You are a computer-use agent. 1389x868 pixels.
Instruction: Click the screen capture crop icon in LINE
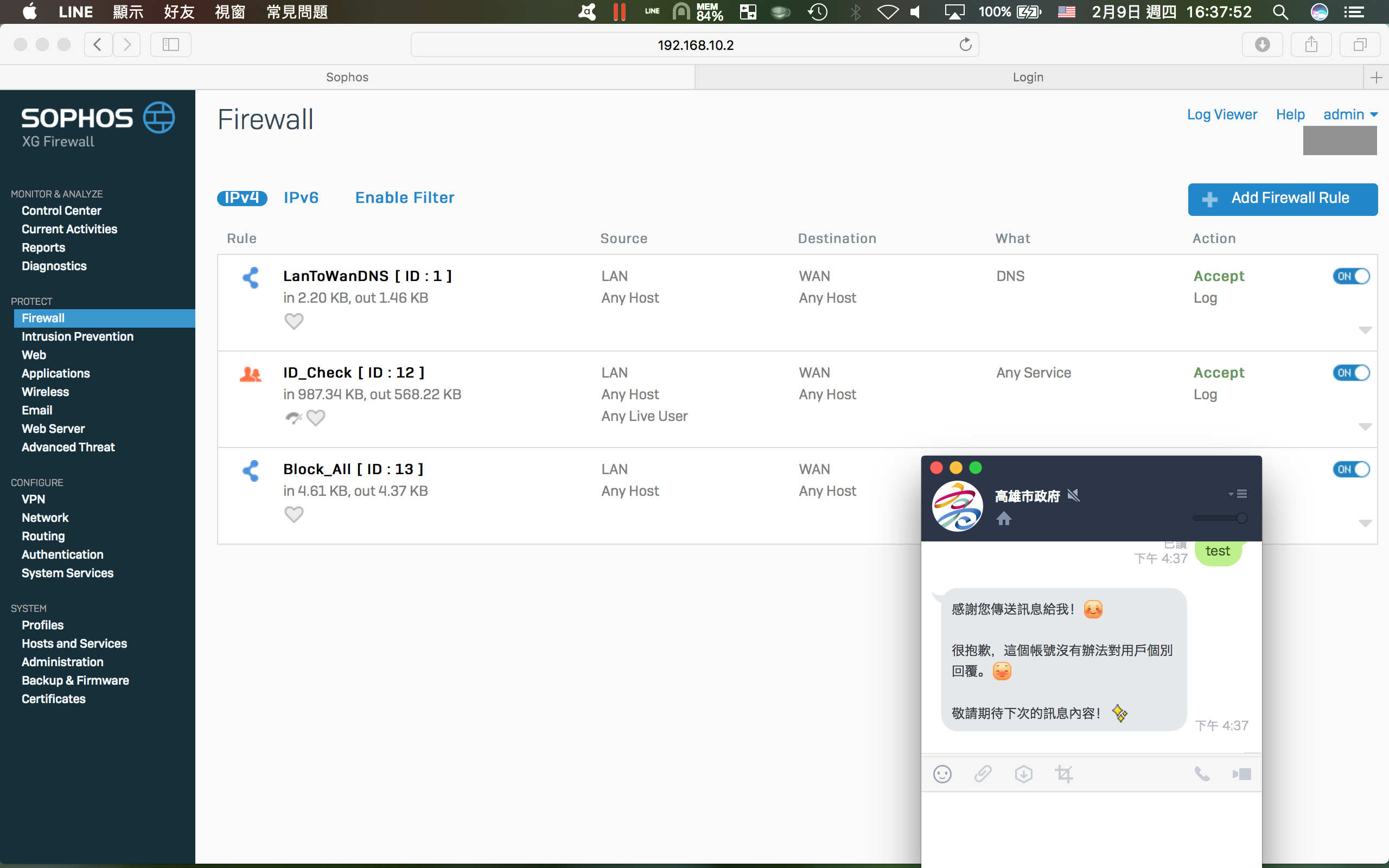pyautogui.click(x=1063, y=774)
